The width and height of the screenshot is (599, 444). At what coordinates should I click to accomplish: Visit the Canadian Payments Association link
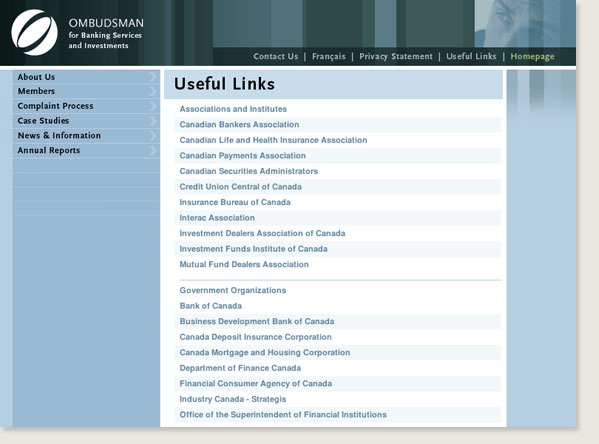(243, 156)
